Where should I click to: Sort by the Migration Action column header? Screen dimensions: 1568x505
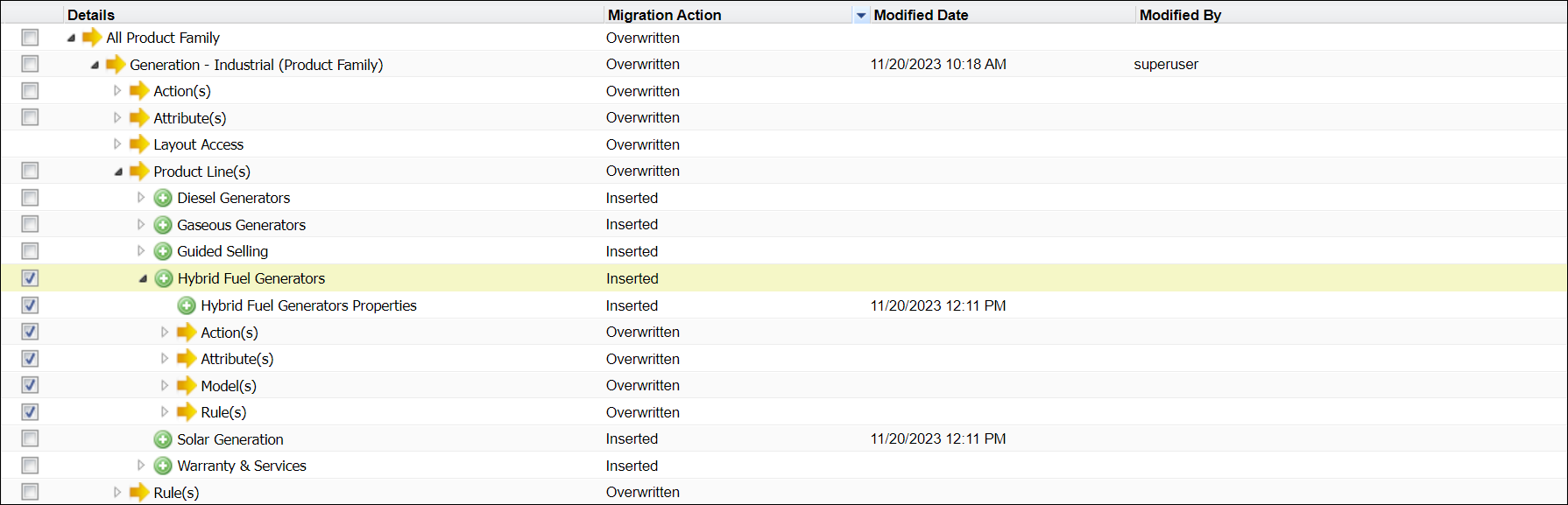(x=664, y=15)
